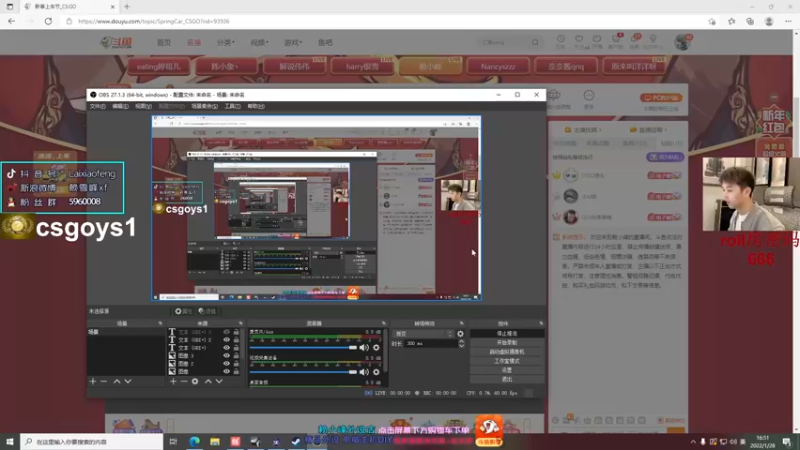This screenshot has width=800, height=450.
Task: Toggle lock on text source (GDI+) 2
Action: pyautogui.click(x=236, y=340)
